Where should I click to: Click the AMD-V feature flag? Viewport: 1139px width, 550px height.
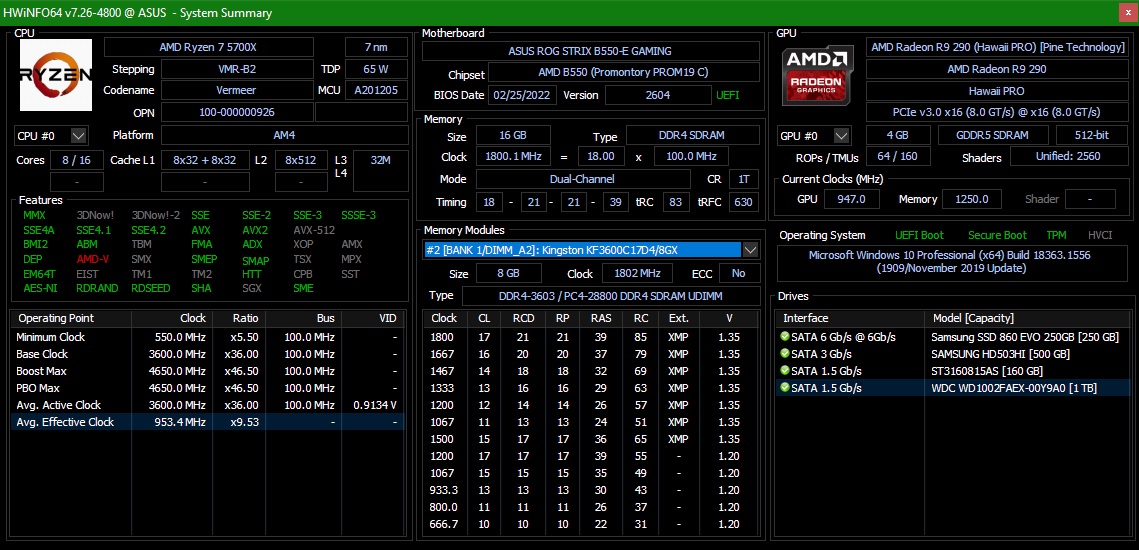click(92, 259)
